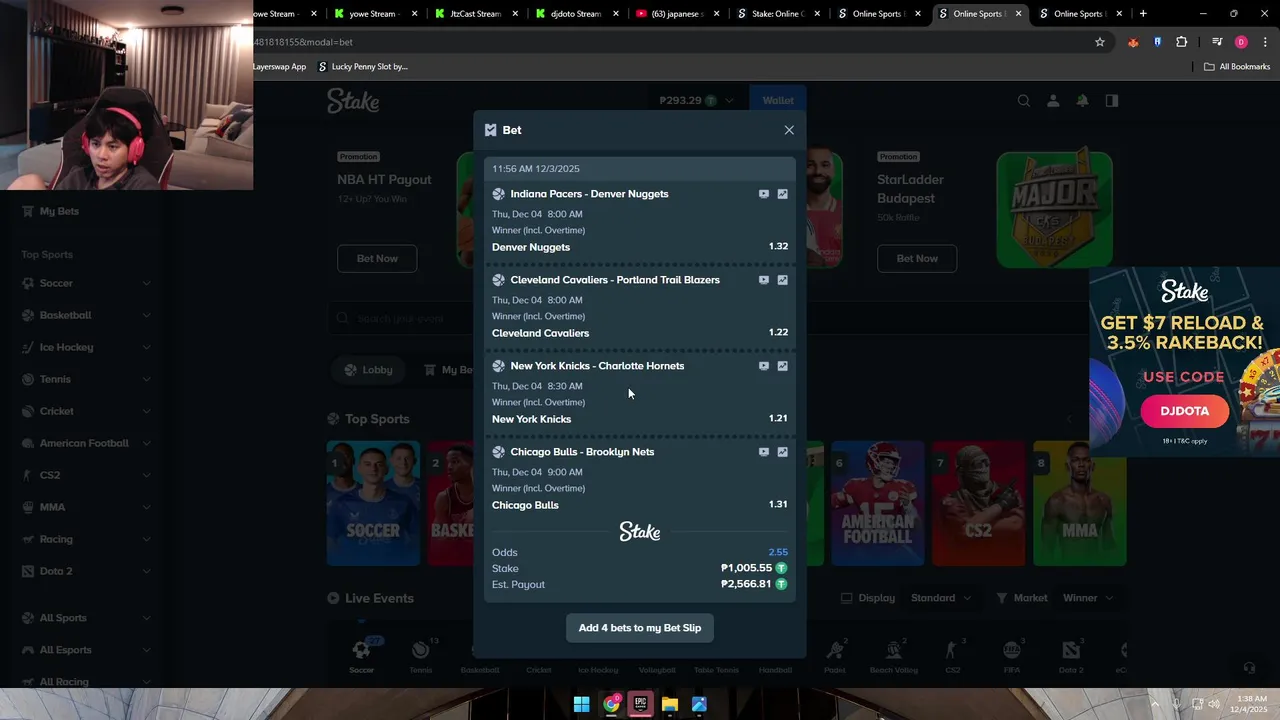This screenshot has width=1280, height=720.
Task: Open statistics icon for Indiana Pacers match
Action: 782,194
